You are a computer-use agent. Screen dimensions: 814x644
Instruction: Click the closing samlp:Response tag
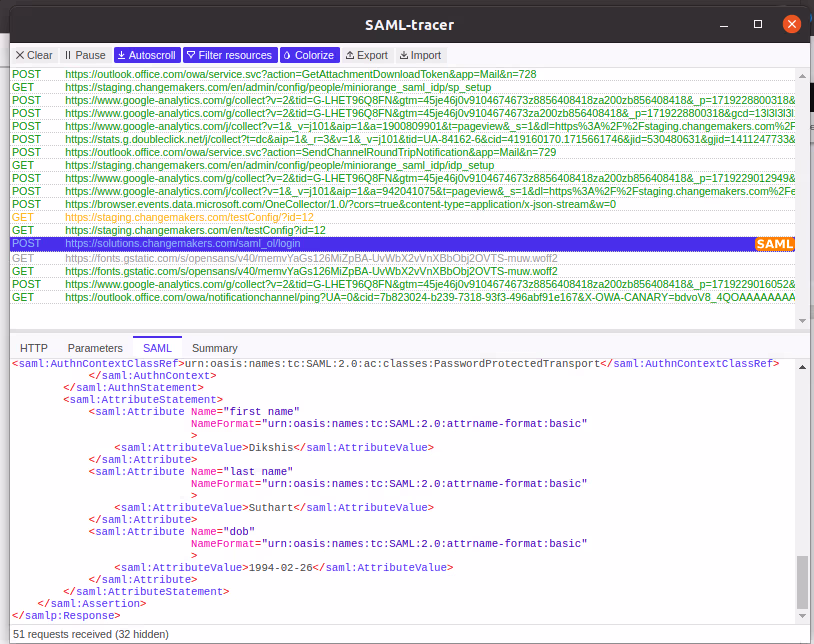coord(66,616)
